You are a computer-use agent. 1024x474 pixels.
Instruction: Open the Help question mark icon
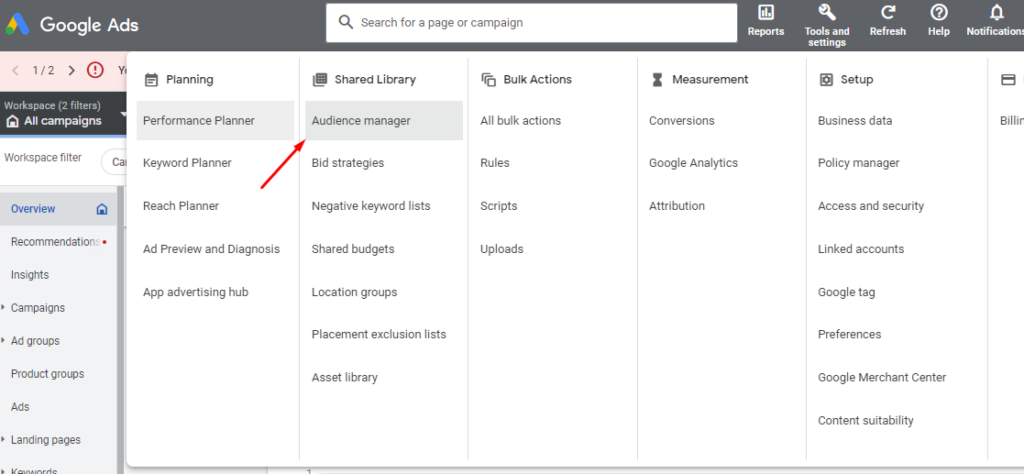point(938,12)
